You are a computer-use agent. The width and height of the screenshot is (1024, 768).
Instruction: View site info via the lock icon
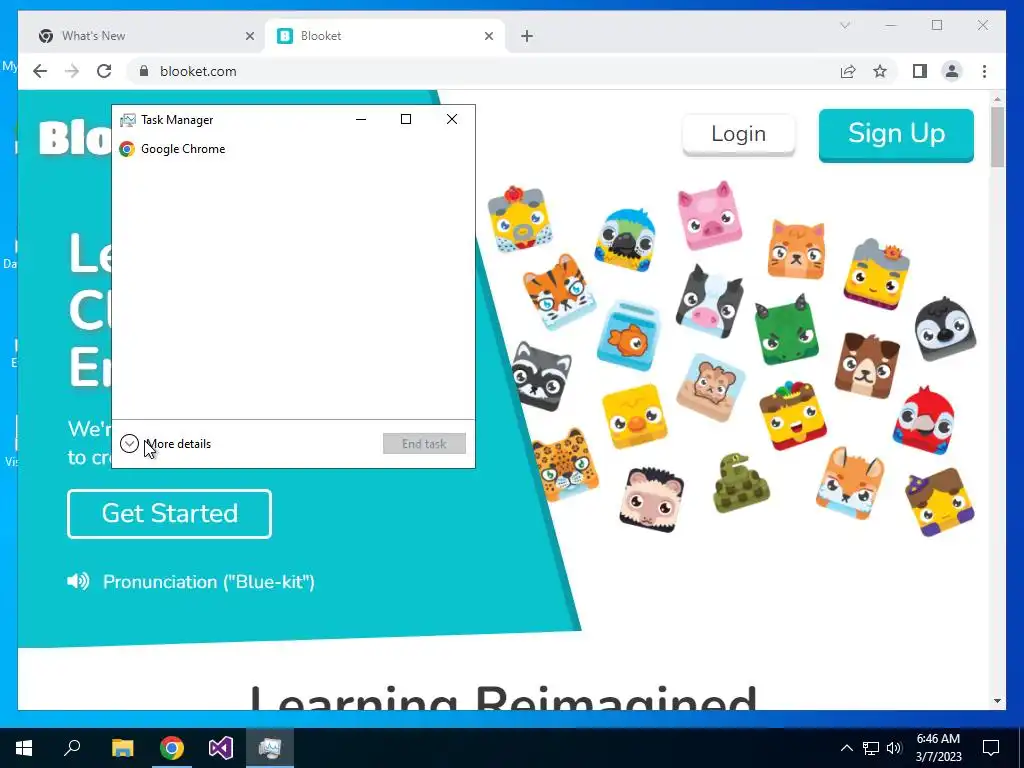tap(144, 71)
